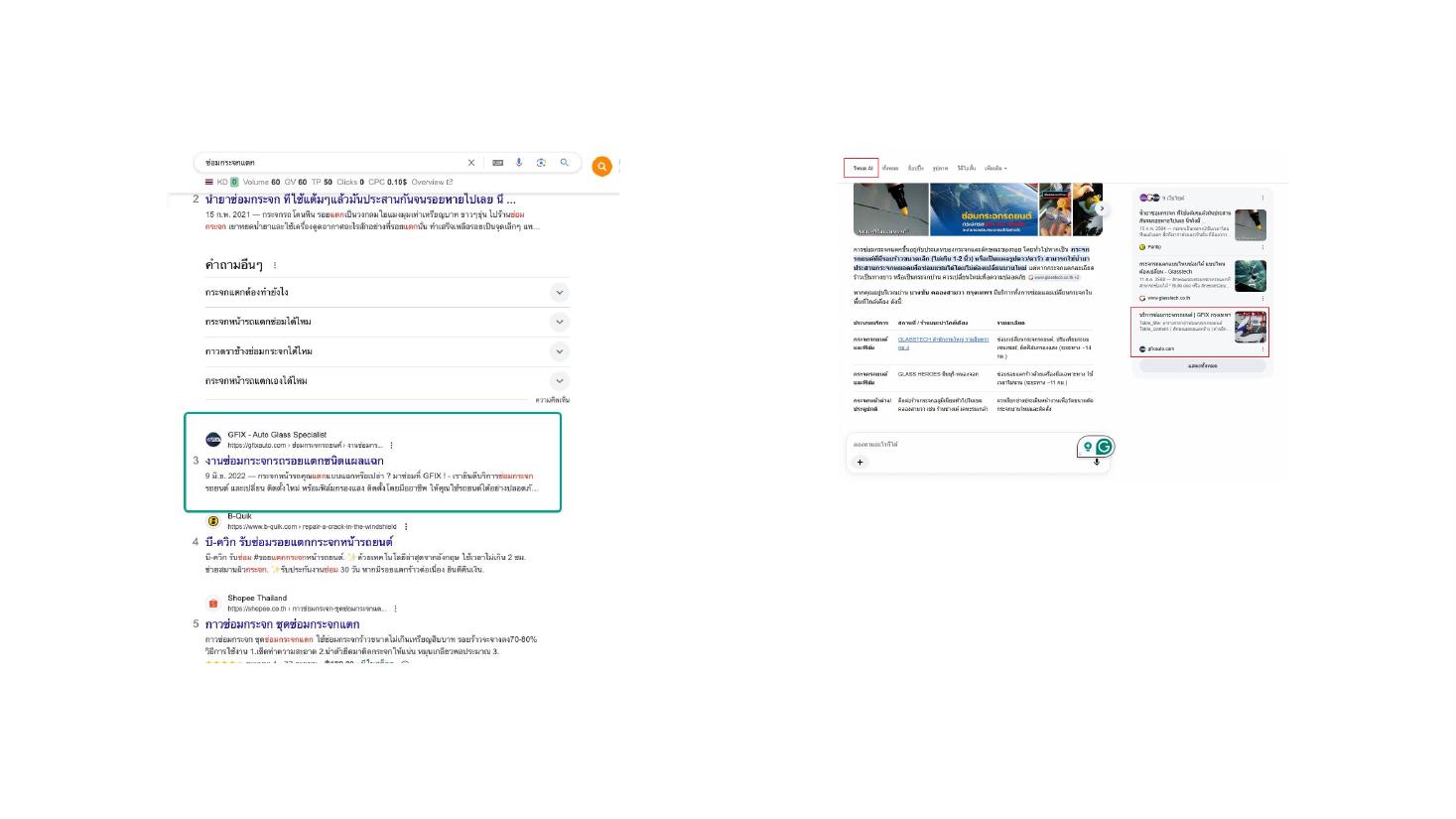The height and width of the screenshot is (819, 1456).
Task: Open the เพิ่มเติม dropdown menu
Action: point(995,169)
